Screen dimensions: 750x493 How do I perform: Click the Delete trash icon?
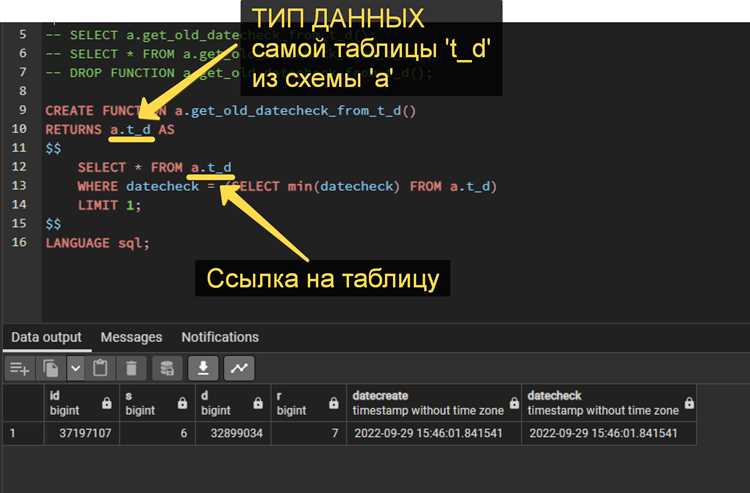point(131,368)
